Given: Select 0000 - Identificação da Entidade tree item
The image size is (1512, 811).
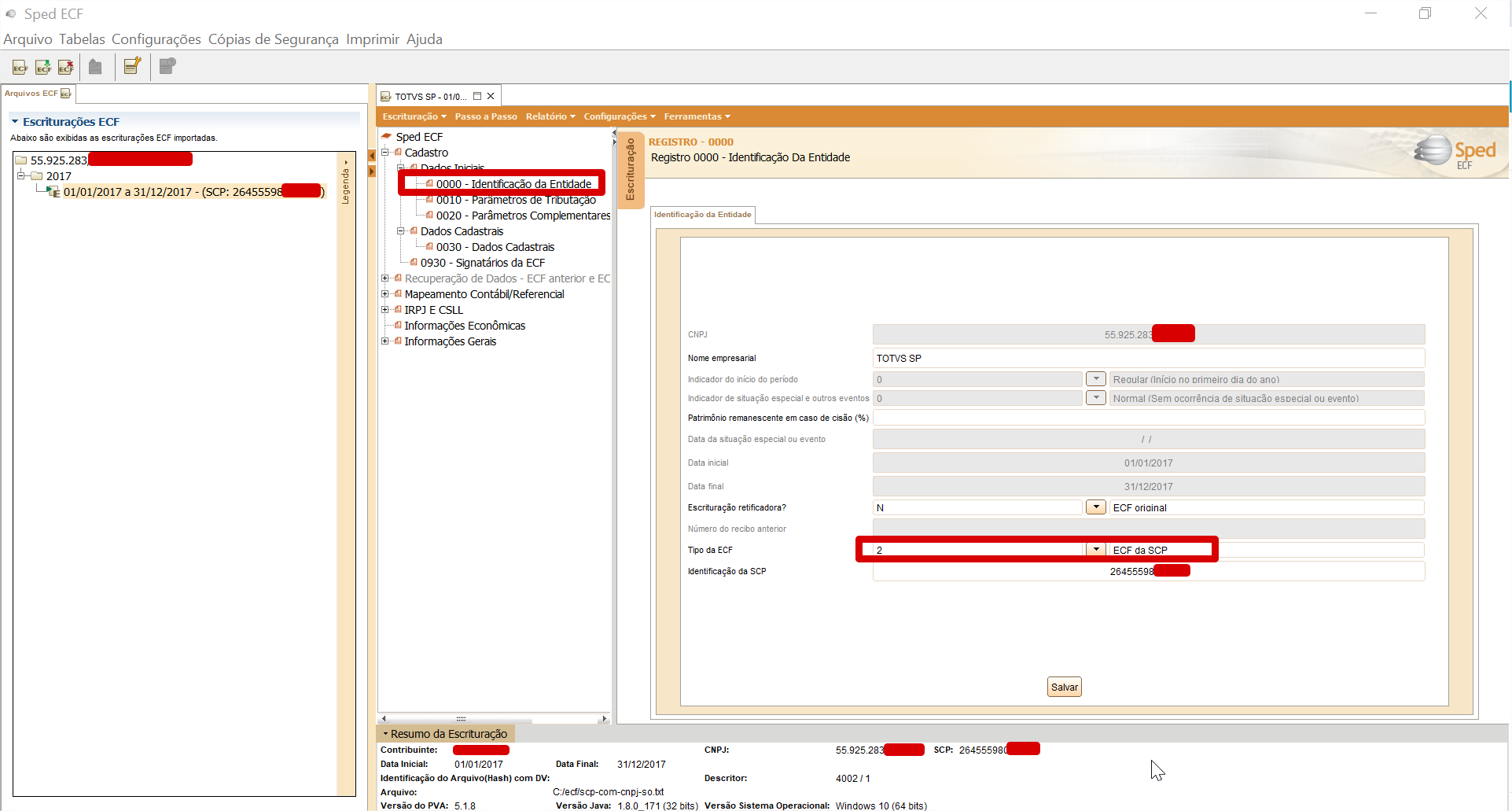Looking at the screenshot, I should click(514, 184).
